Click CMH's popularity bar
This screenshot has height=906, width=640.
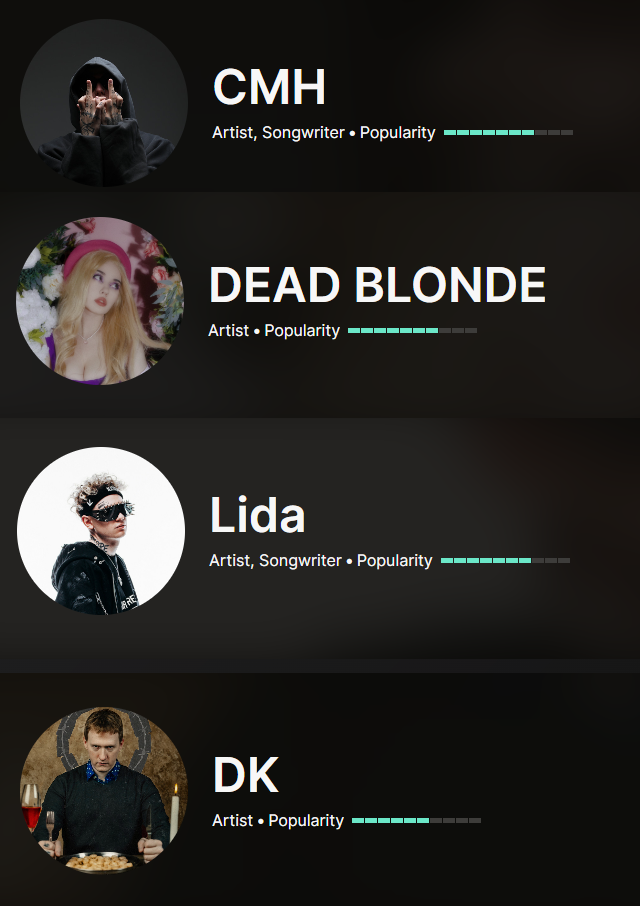(x=508, y=132)
